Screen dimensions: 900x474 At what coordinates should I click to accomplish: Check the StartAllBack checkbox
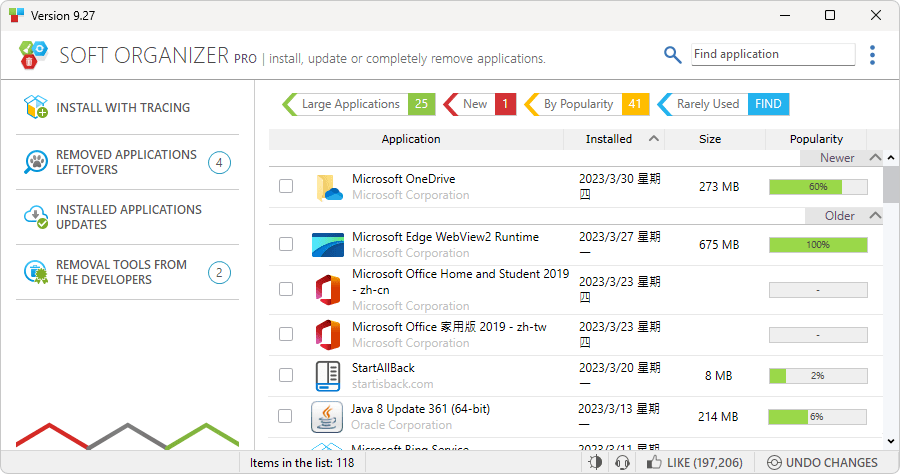[286, 375]
